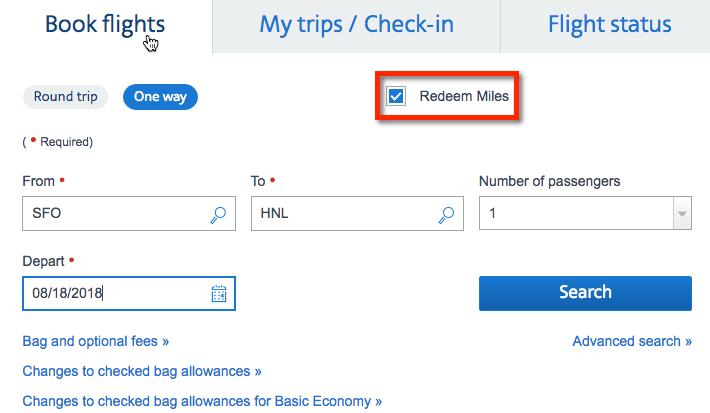
Task: Click the Depart date field 08/18/2018
Action: tap(129, 293)
